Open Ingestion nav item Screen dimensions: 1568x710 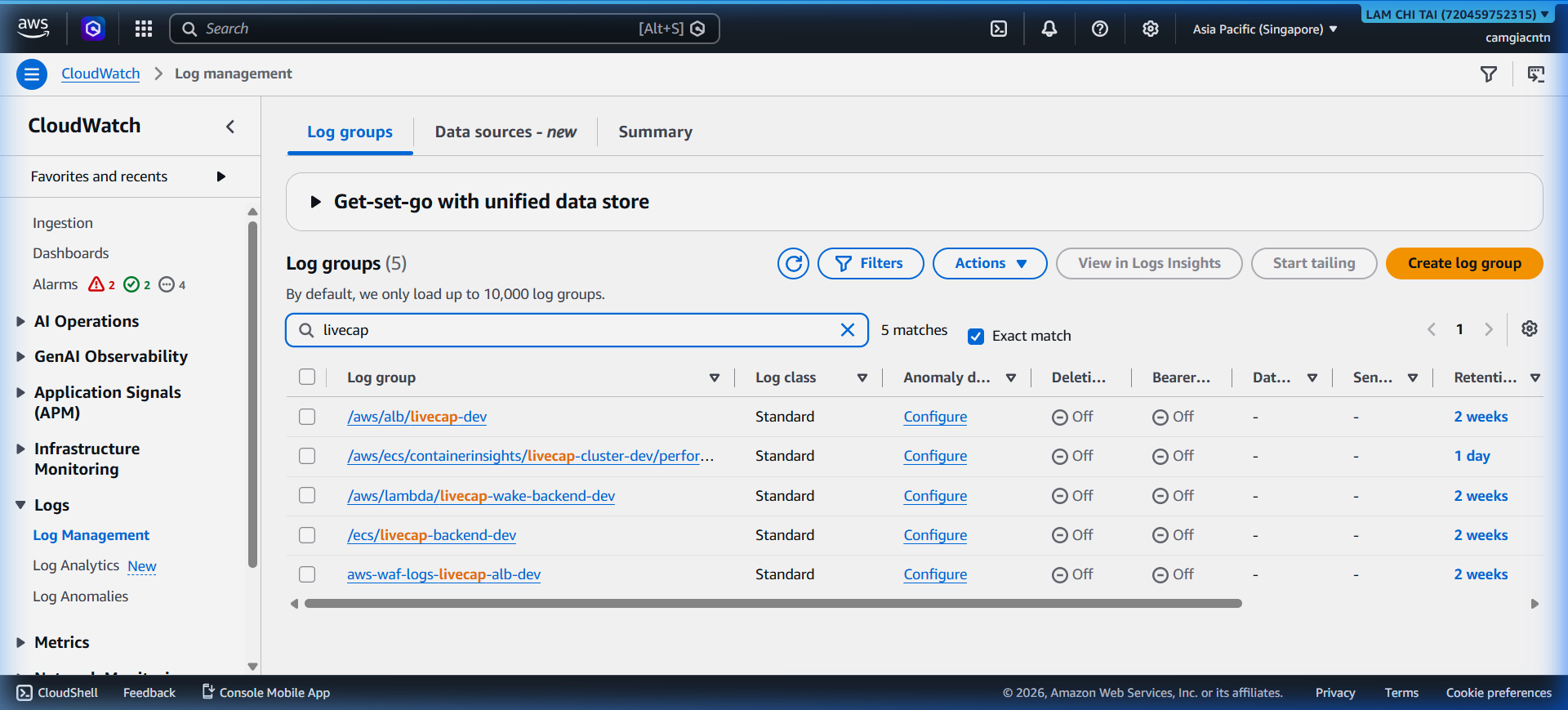(63, 223)
